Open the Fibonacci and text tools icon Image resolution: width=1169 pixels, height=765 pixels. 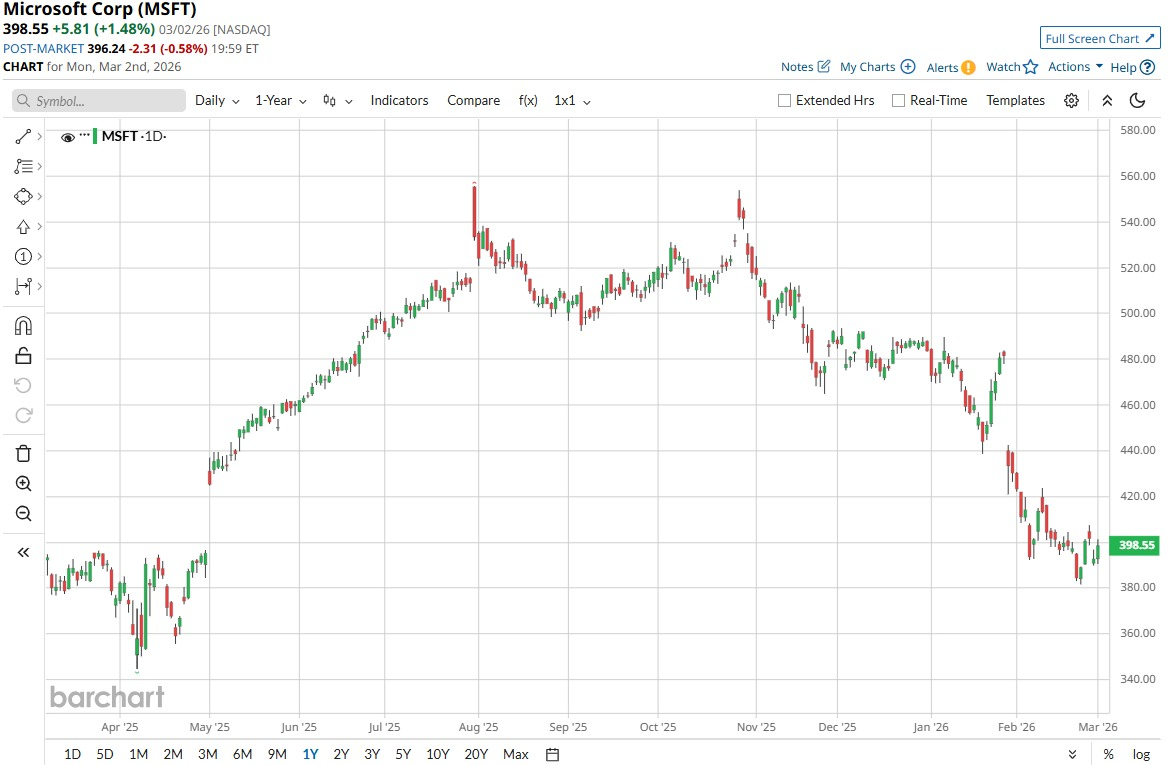click(23, 166)
